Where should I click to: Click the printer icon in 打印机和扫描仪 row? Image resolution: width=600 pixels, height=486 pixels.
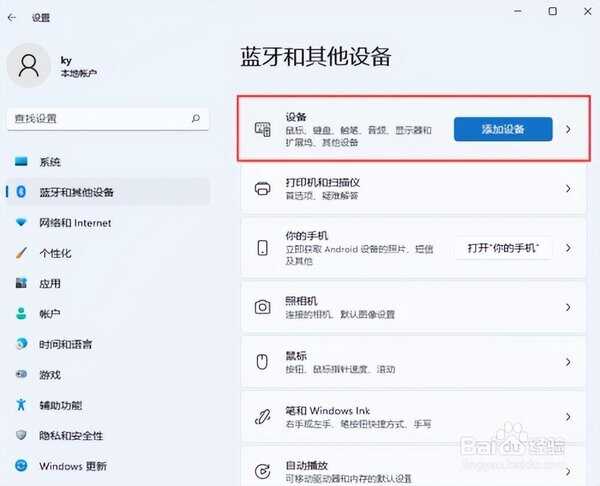[262, 189]
